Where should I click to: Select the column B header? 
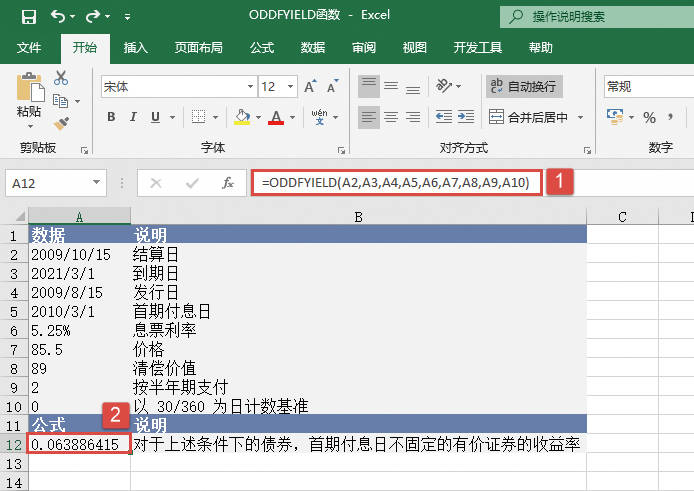pyautogui.click(x=357, y=217)
